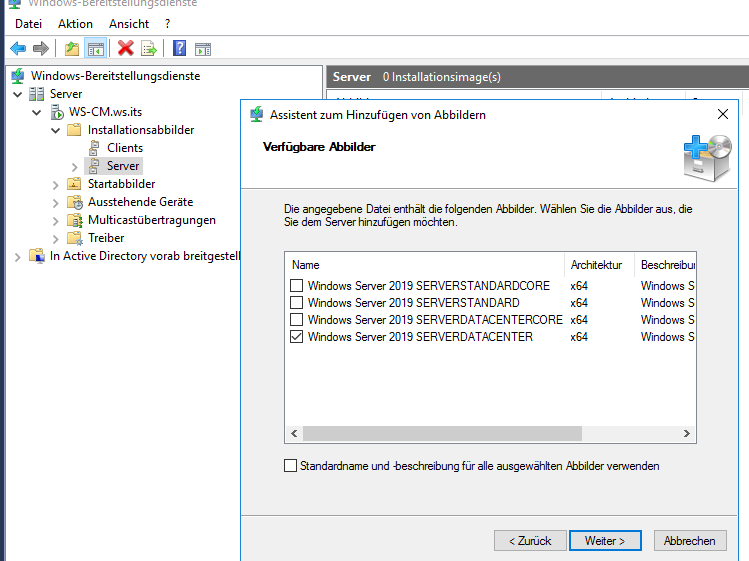Expand the Multicastübertragungen node
The width and height of the screenshot is (749, 561).
tap(55, 221)
